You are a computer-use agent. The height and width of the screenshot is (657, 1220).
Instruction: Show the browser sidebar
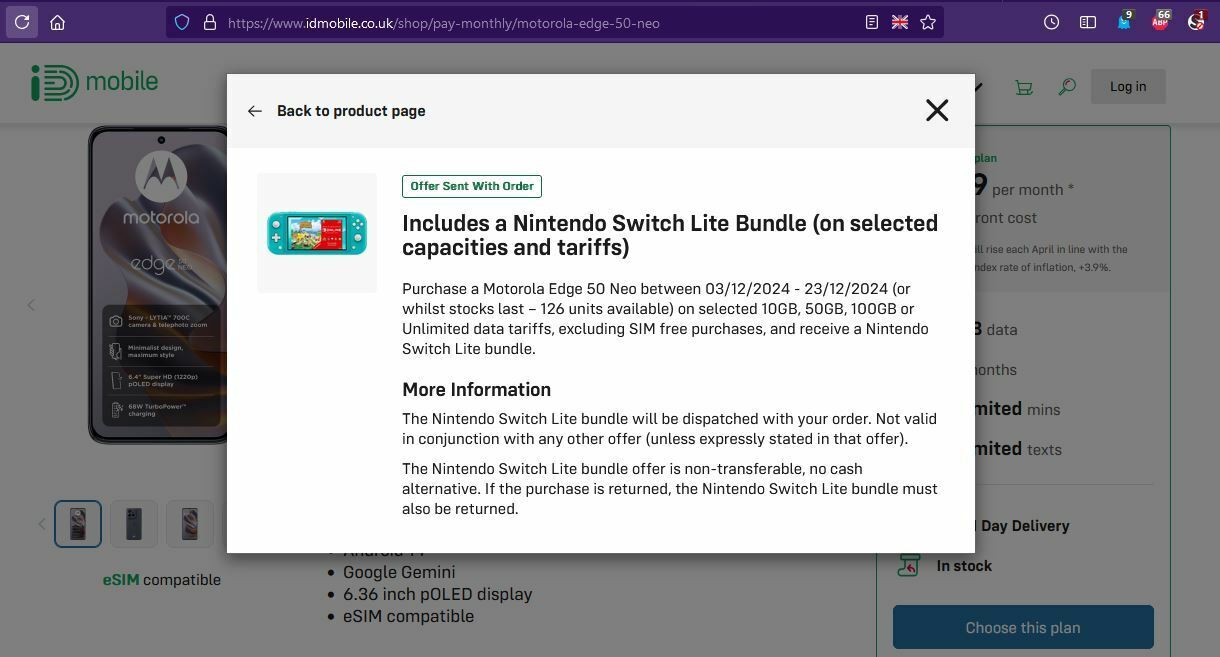[1088, 22]
